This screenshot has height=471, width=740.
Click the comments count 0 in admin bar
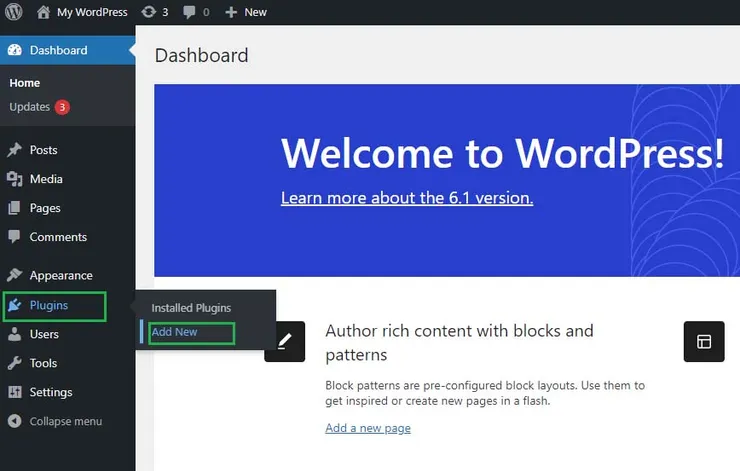pyautogui.click(x=206, y=12)
